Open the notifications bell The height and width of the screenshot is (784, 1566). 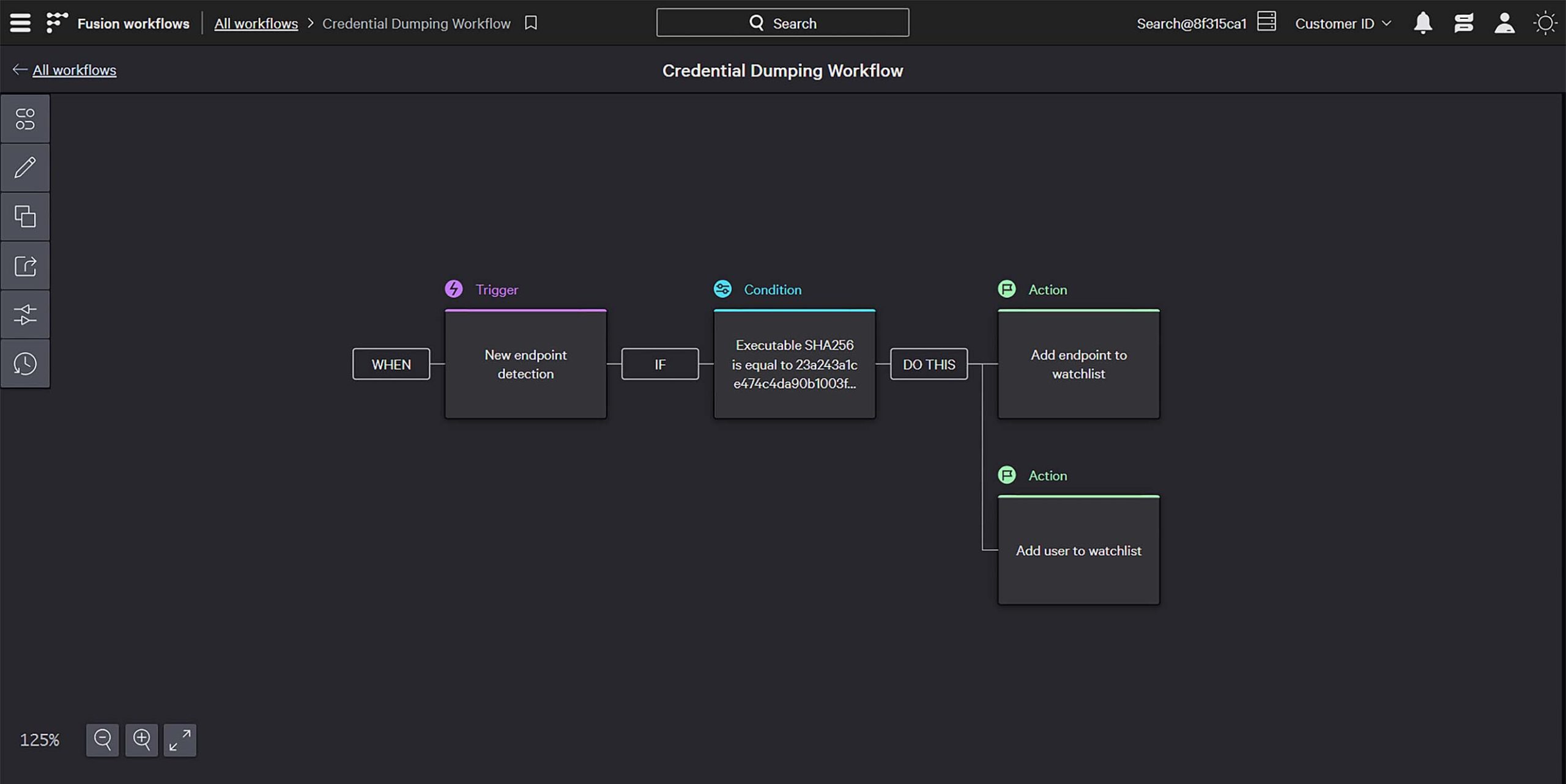1423,23
